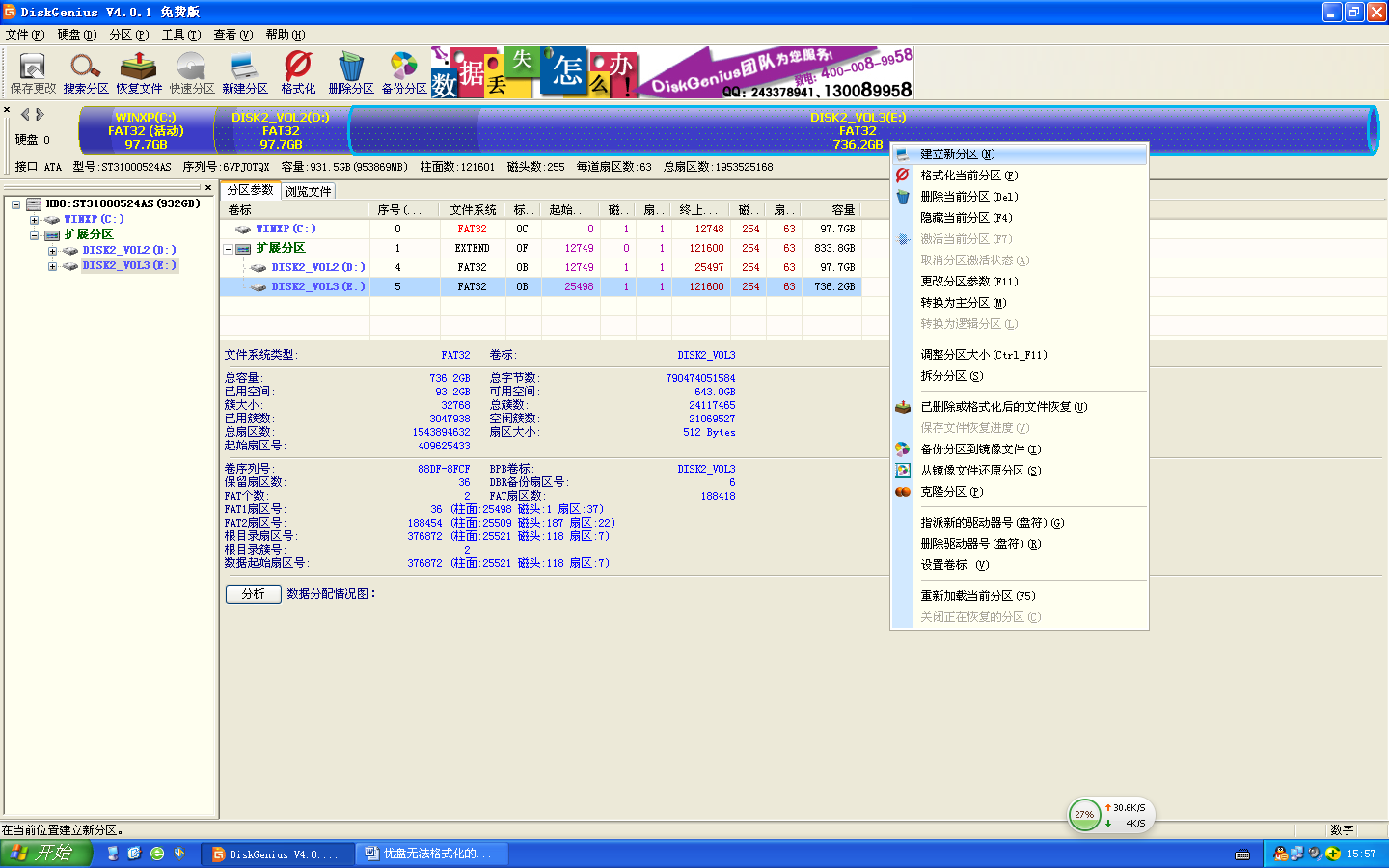
Task: Select the WINXP(C:) partition bar segment
Action: pyautogui.click(x=146, y=131)
